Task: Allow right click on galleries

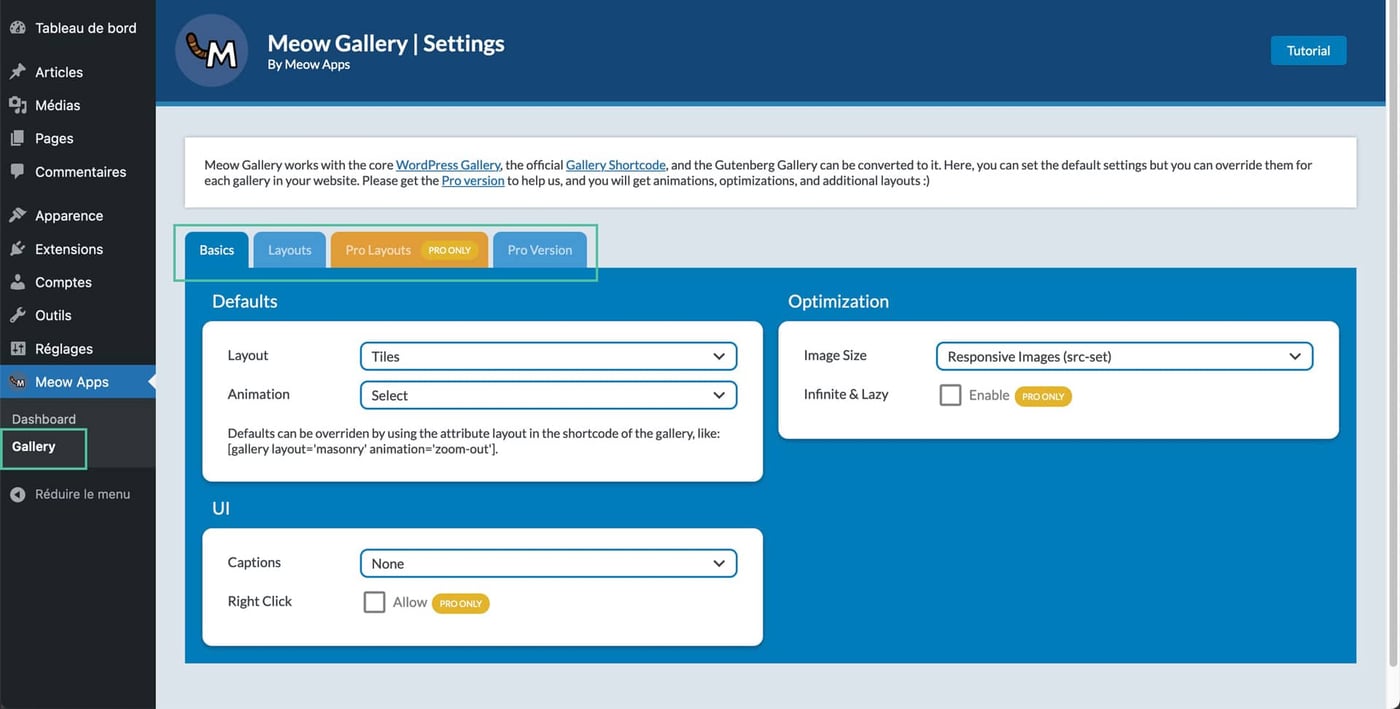Action: click(x=374, y=601)
